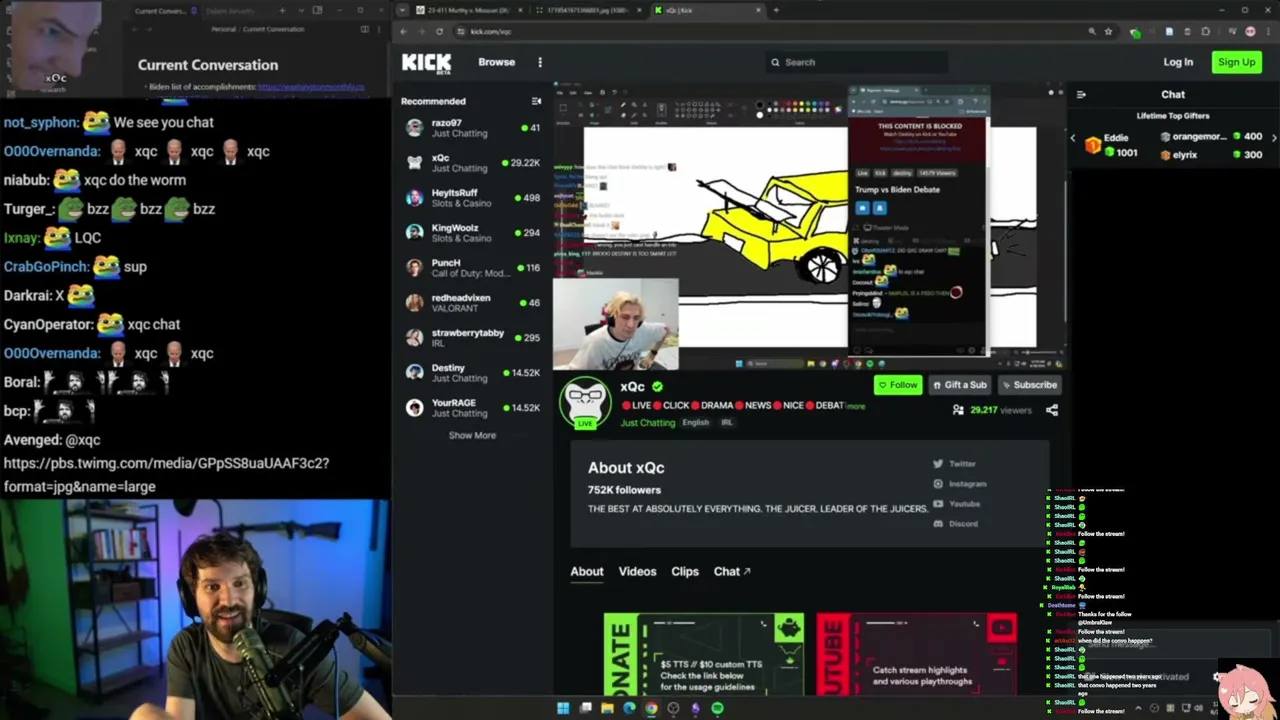This screenshot has height=720, width=1280.
Task: Open the YouTube highlights panel image
Action: pos(917,654)
